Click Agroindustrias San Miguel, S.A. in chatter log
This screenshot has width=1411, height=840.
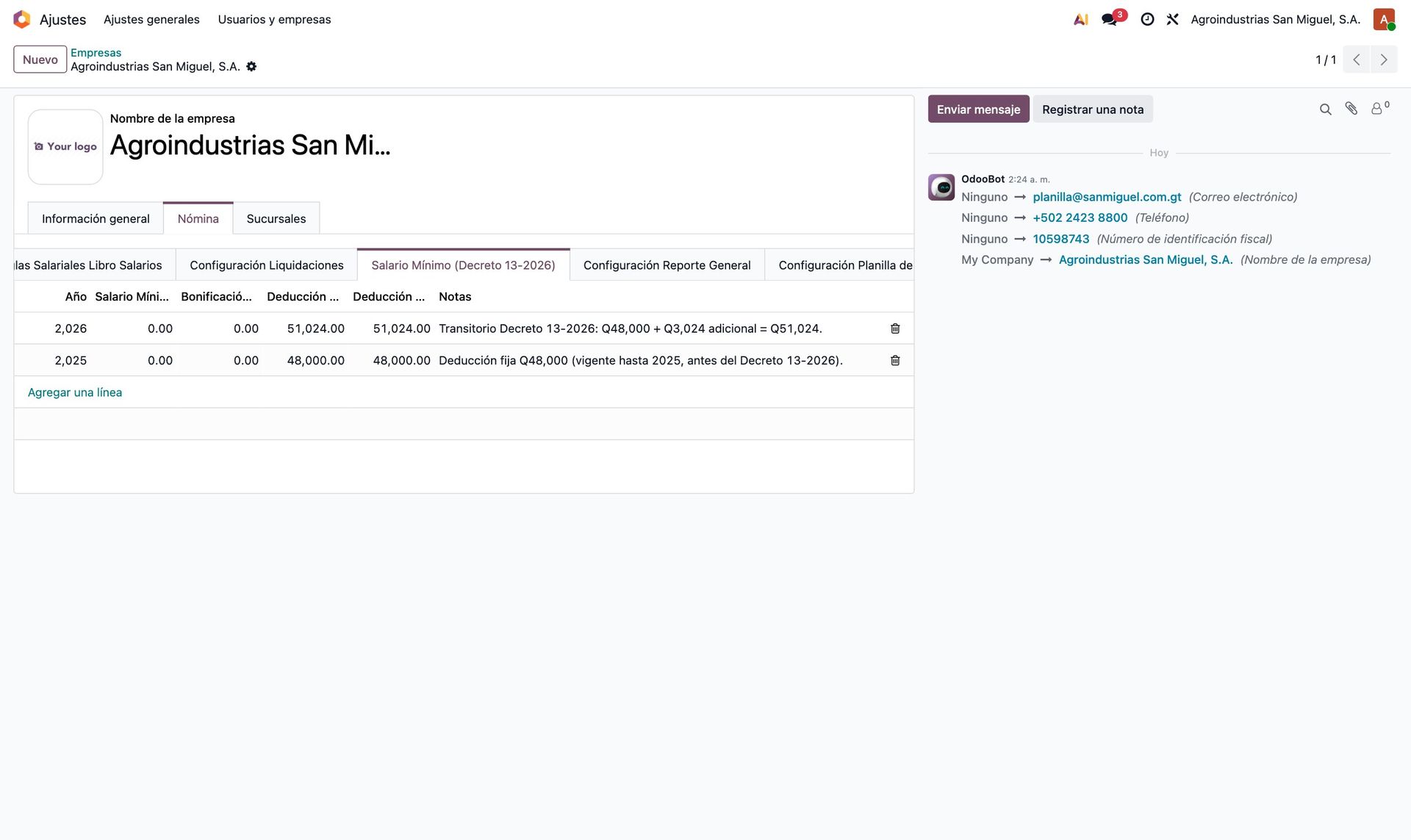(x=1146, y=259)
